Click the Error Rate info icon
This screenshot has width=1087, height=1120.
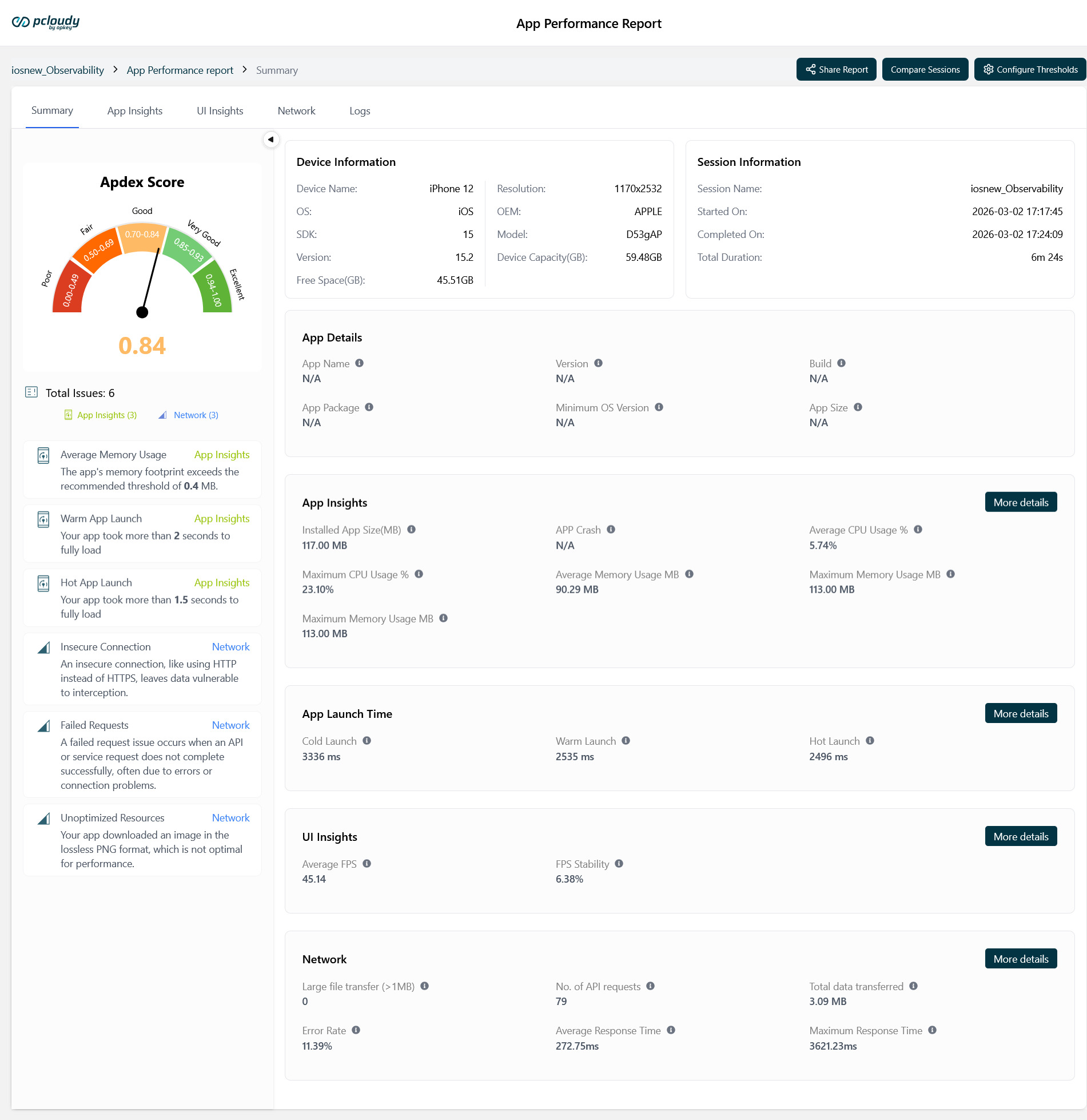(355, 1030)
